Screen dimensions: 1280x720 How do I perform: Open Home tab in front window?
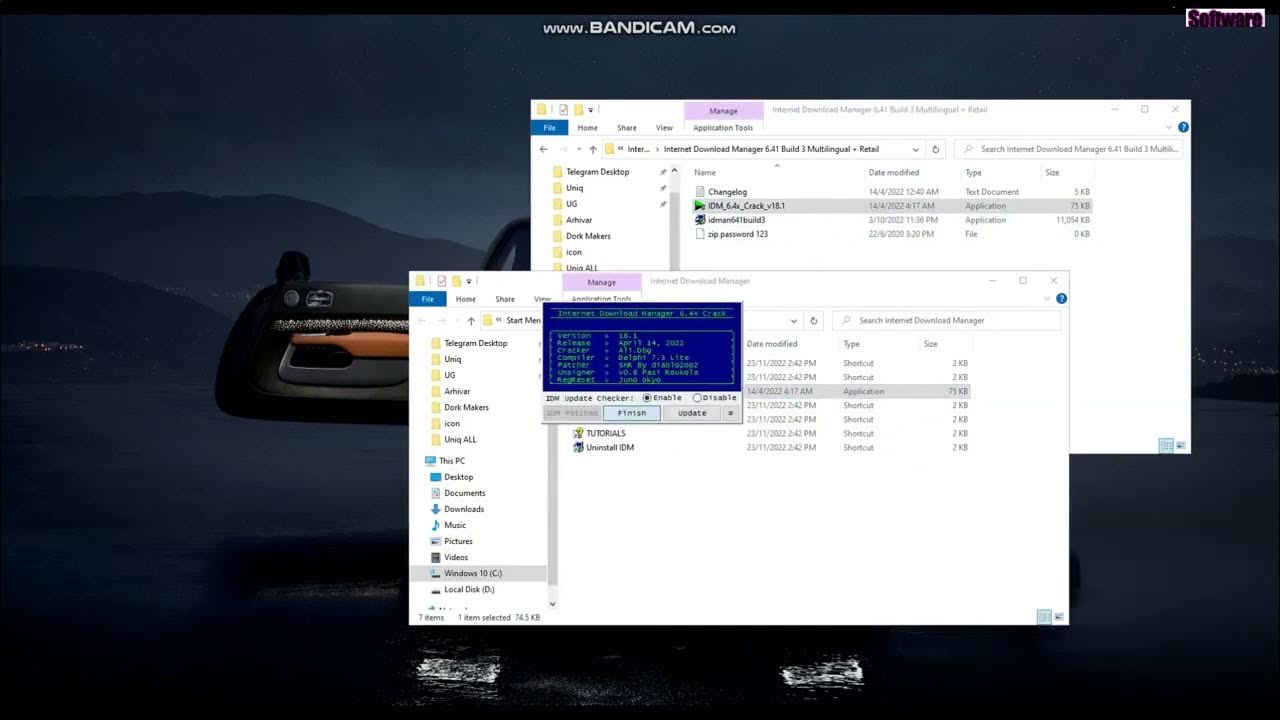[466, 299]
